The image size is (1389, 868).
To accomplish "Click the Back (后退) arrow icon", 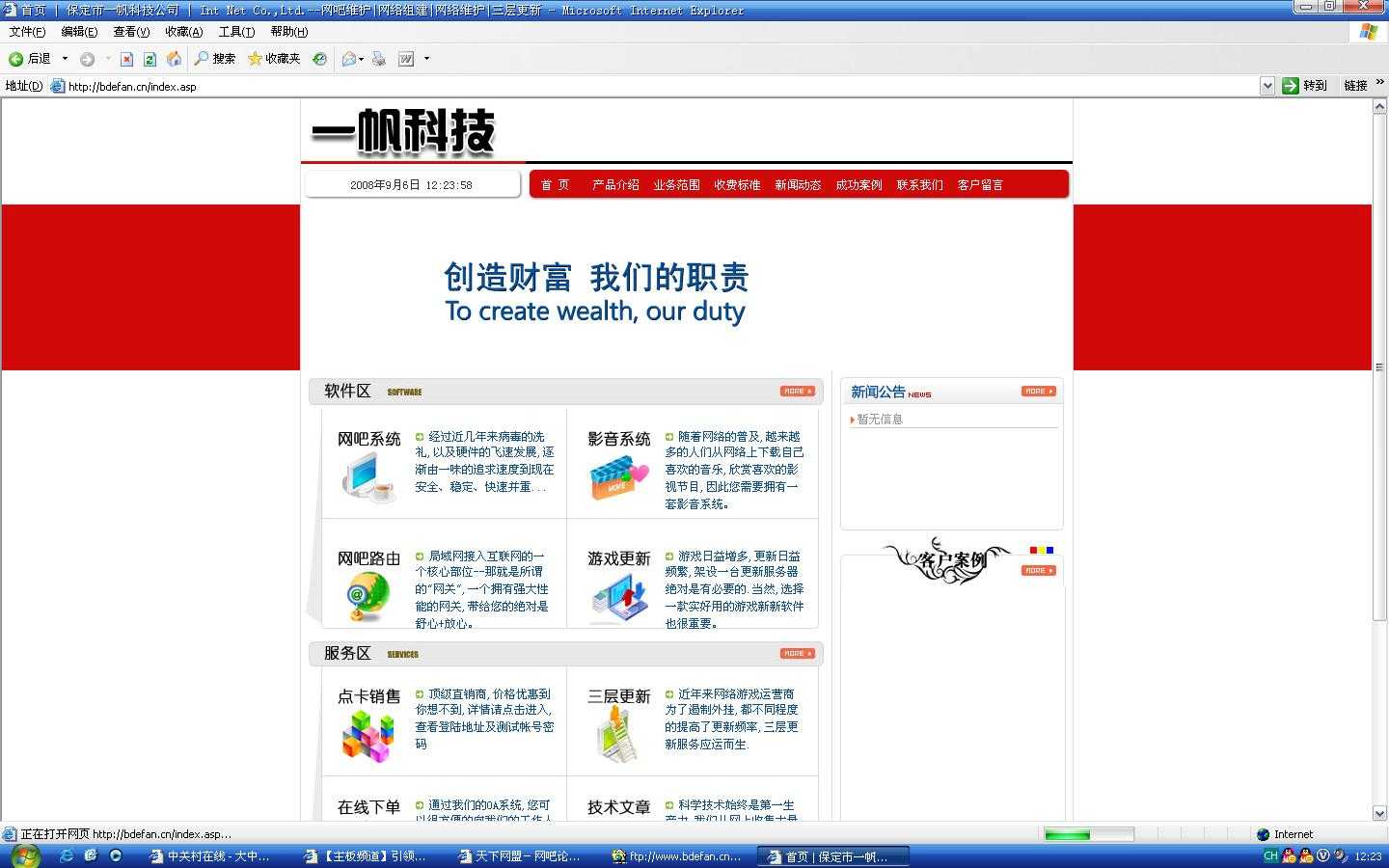I will [15, 59].
